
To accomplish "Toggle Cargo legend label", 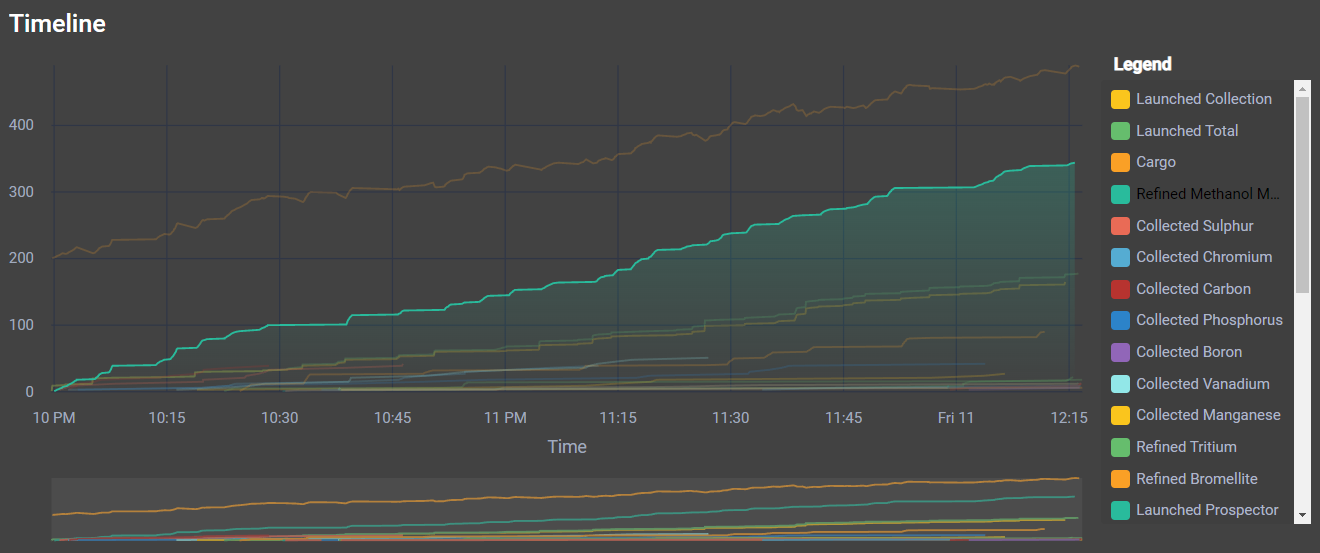I will (1156, 162).
